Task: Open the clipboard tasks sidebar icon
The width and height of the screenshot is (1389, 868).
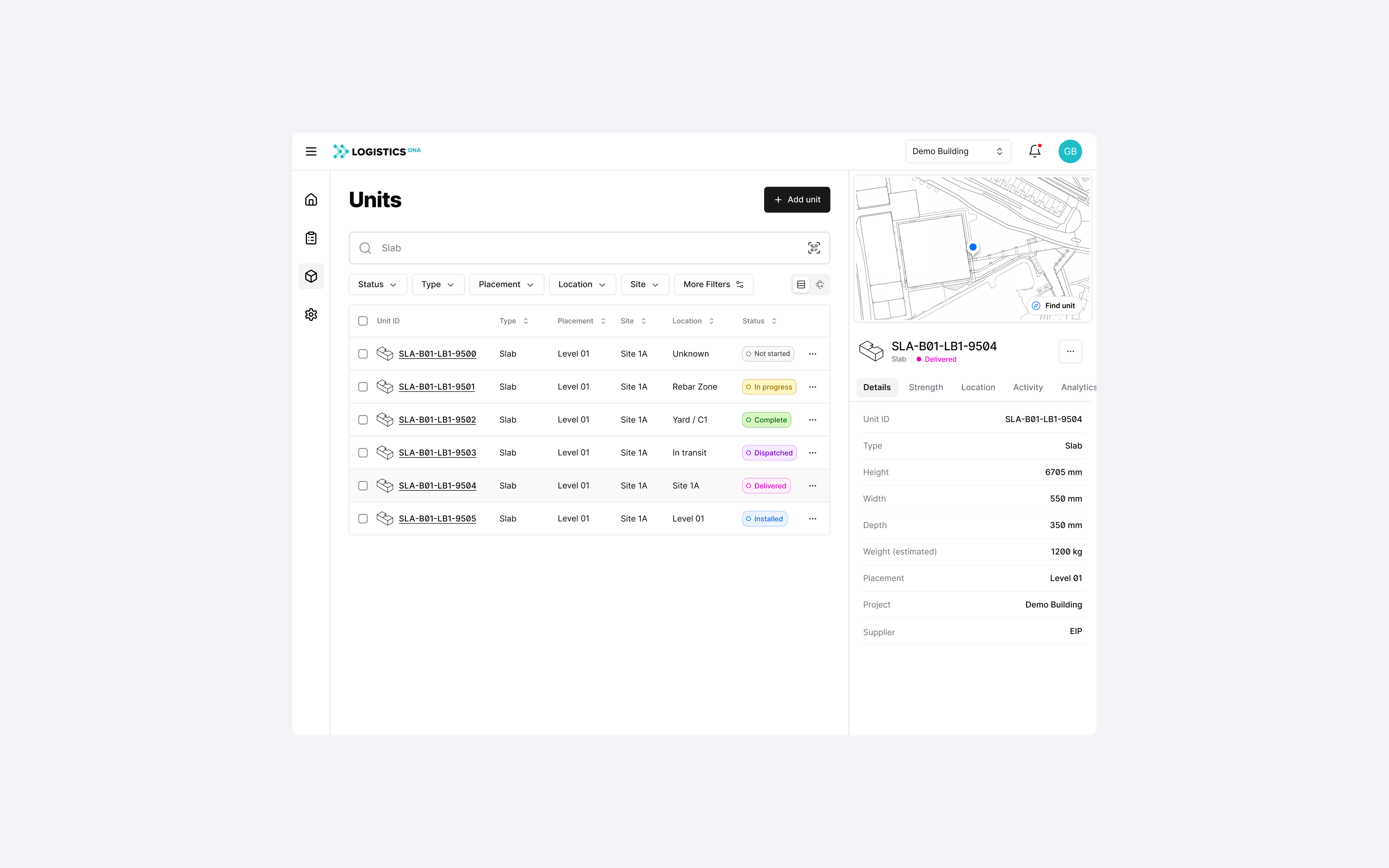Action: 311,238
